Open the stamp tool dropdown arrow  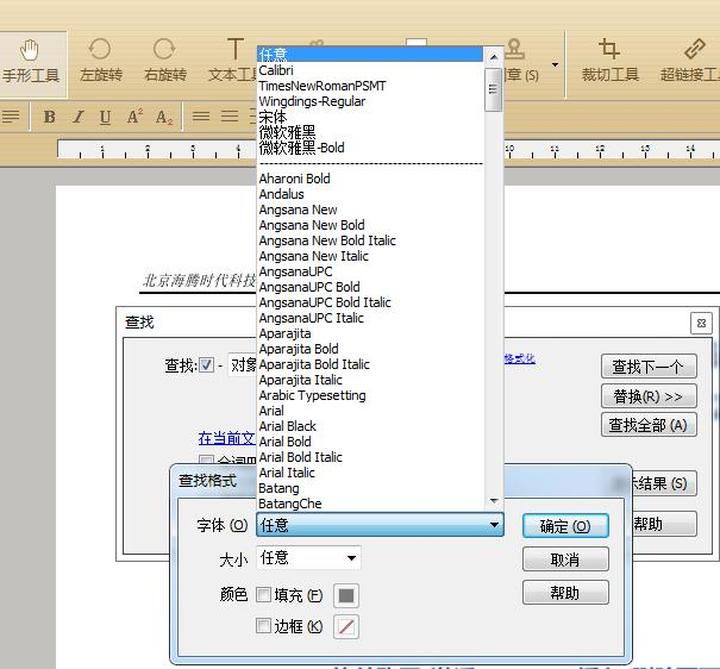pyautogui.click(x=555, y=65)
